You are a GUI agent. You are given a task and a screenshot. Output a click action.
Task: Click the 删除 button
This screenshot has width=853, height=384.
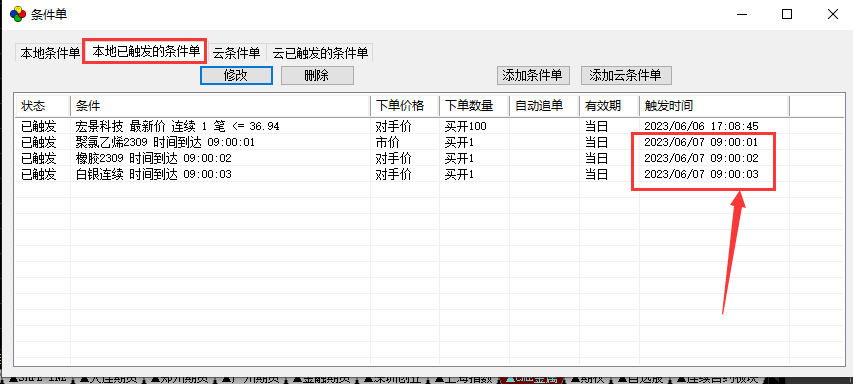click(317, 76)
